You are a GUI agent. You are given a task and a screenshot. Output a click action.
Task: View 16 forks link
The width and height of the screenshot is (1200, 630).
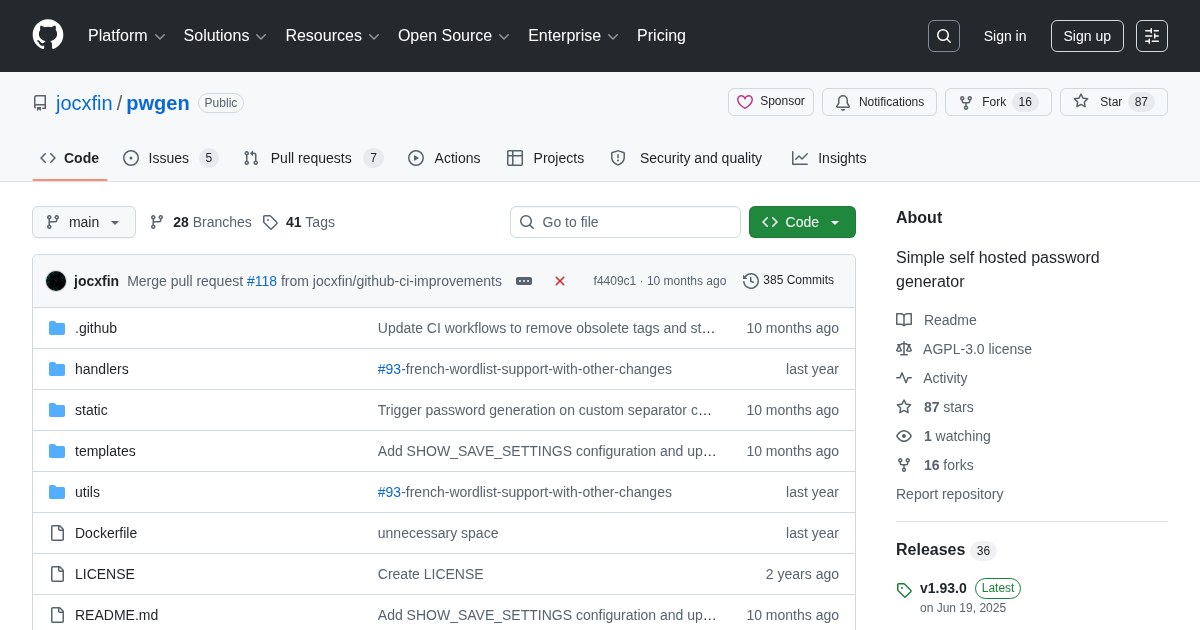(935, 465)
